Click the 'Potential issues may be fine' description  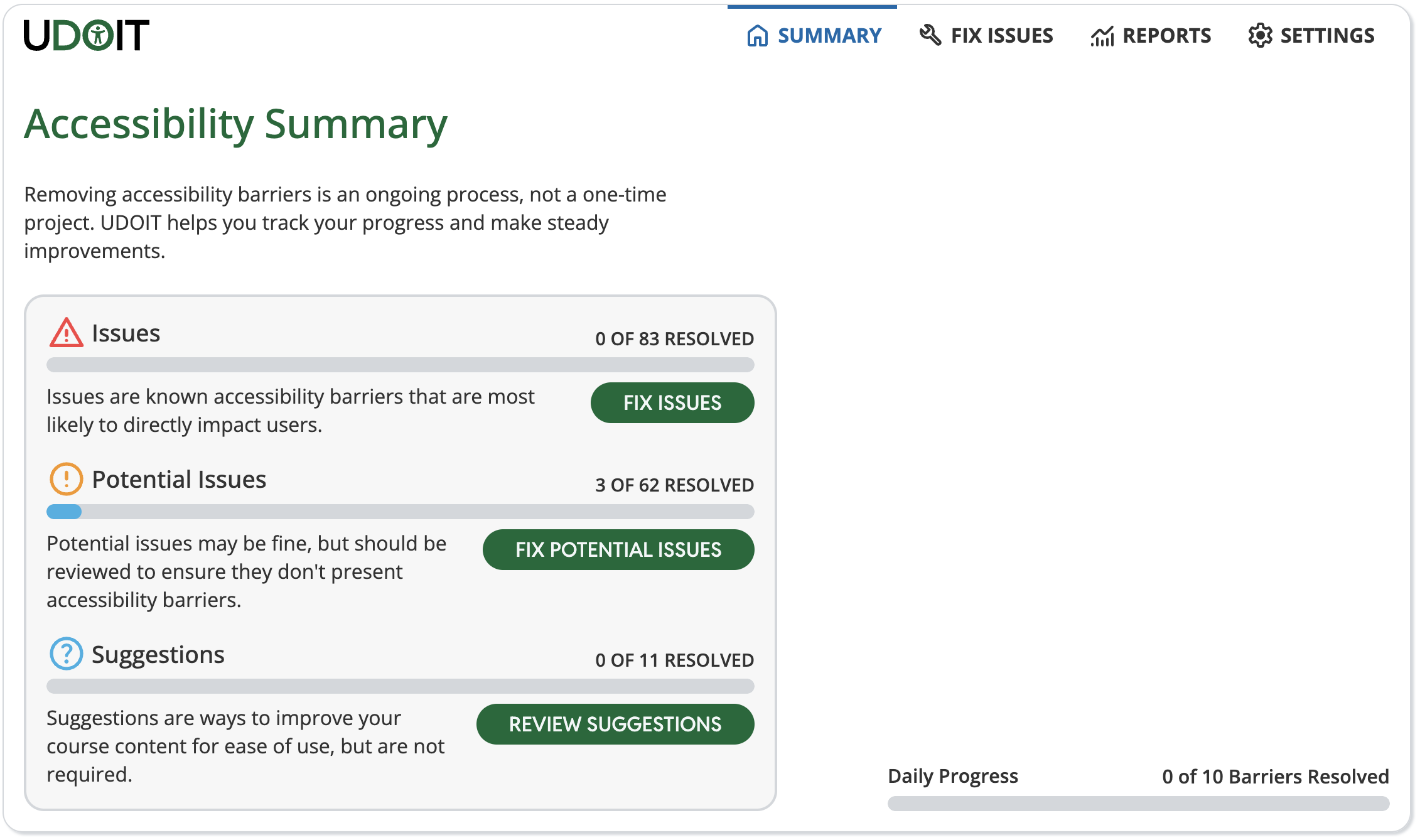(247, 571)
